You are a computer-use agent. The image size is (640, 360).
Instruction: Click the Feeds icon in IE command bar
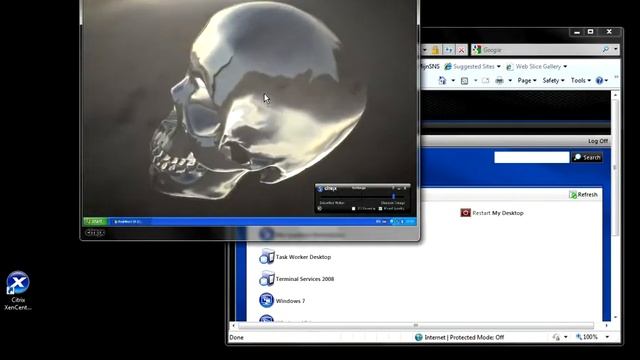pyautogui.click(x=464, y=81)
